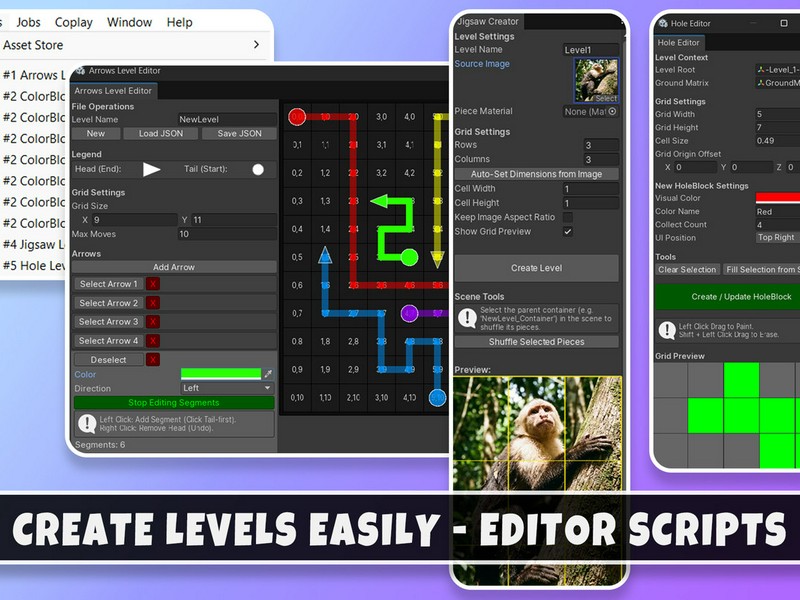800x600 pixels.
Task: Delete Arrow 1 with its red X
Action: tap(153, 284)
